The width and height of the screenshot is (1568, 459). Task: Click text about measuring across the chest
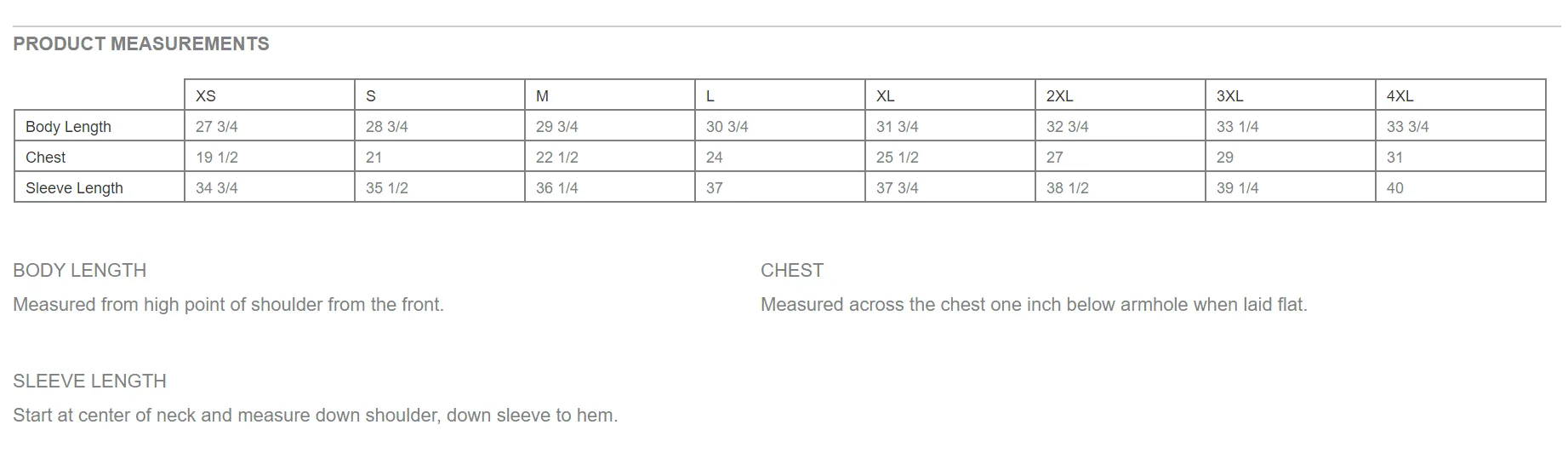1034,304
